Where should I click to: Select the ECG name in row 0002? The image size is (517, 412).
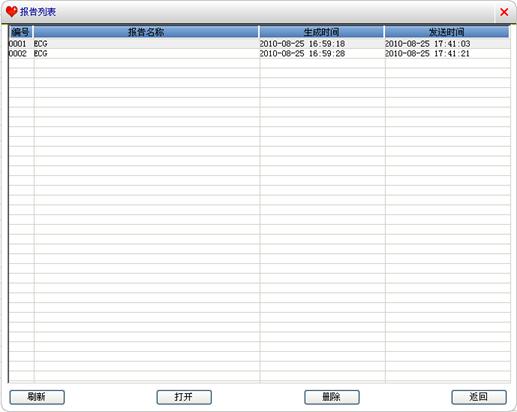41,53
